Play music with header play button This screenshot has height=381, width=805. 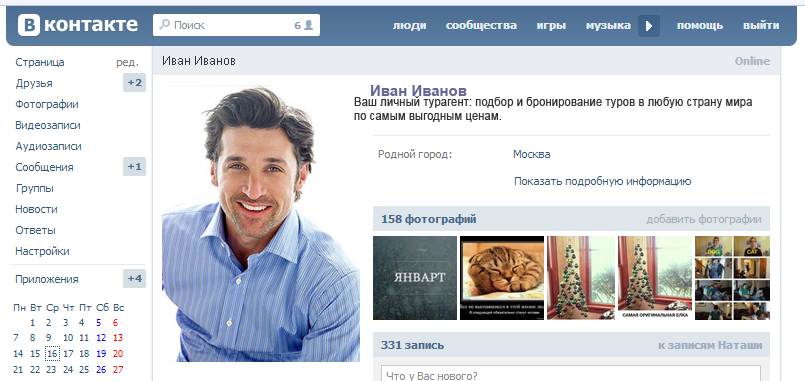coord(649,26)
